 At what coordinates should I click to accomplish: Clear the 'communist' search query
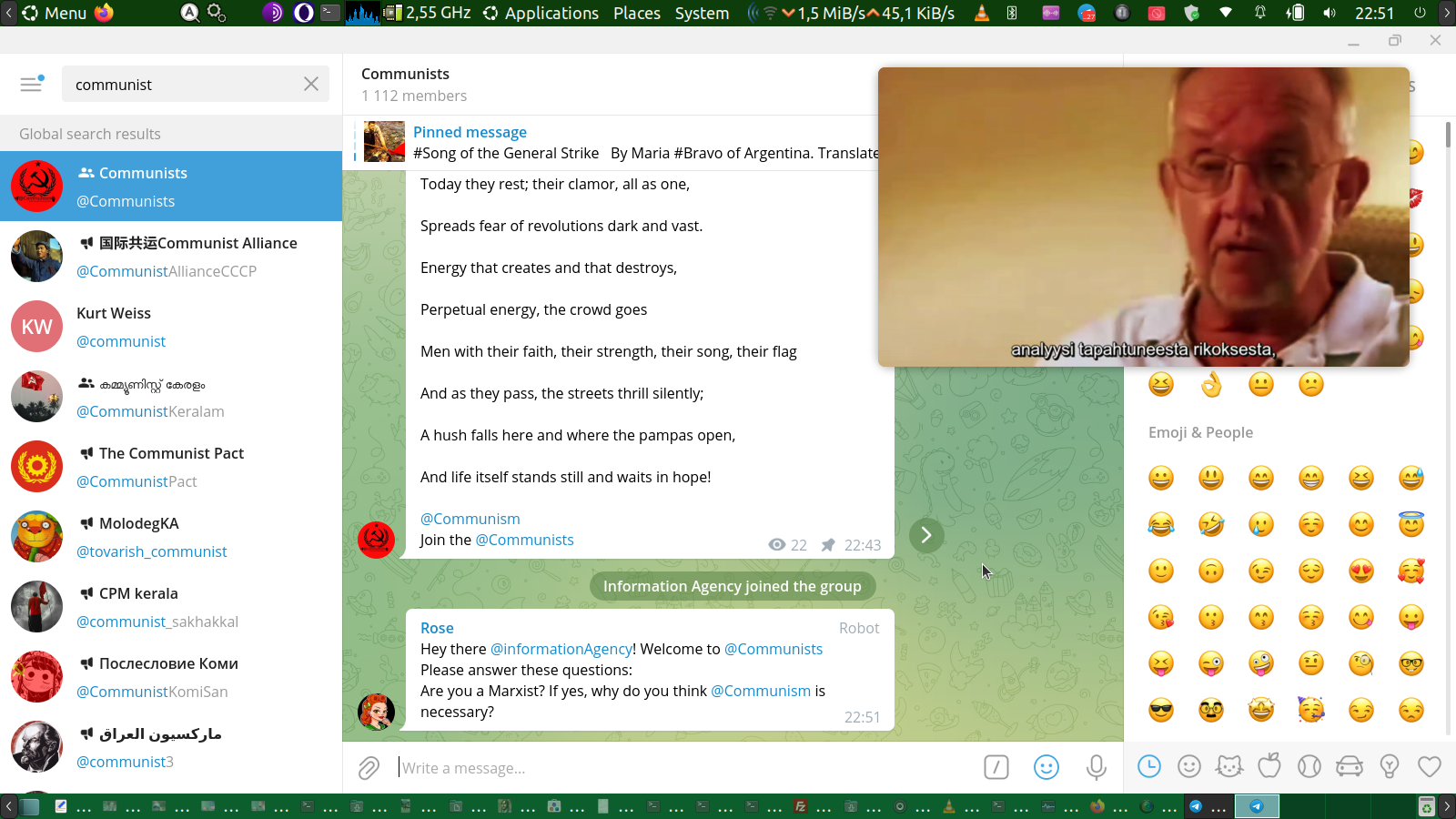311,84
